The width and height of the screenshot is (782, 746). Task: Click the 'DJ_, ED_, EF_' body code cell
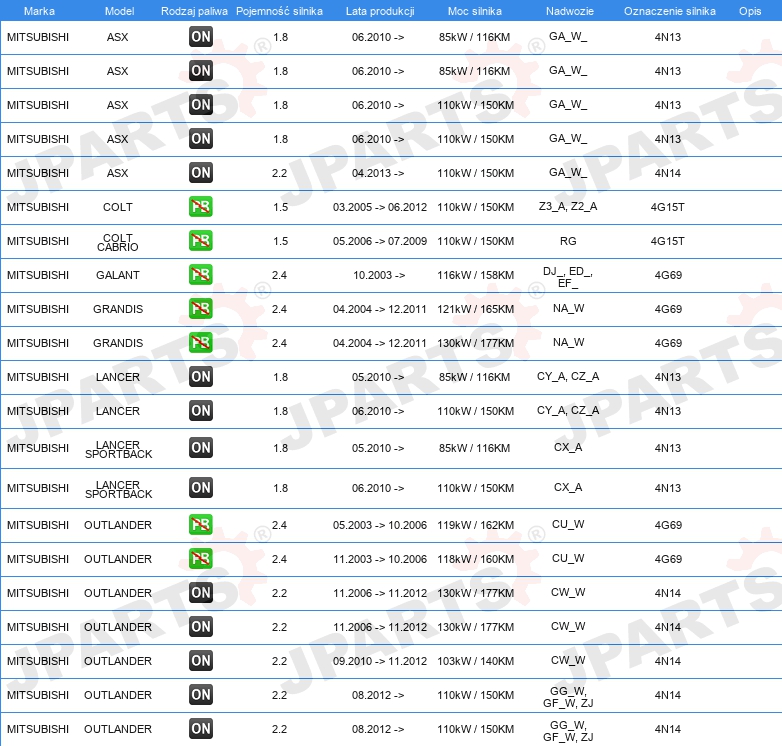click(x=568, y=277)
